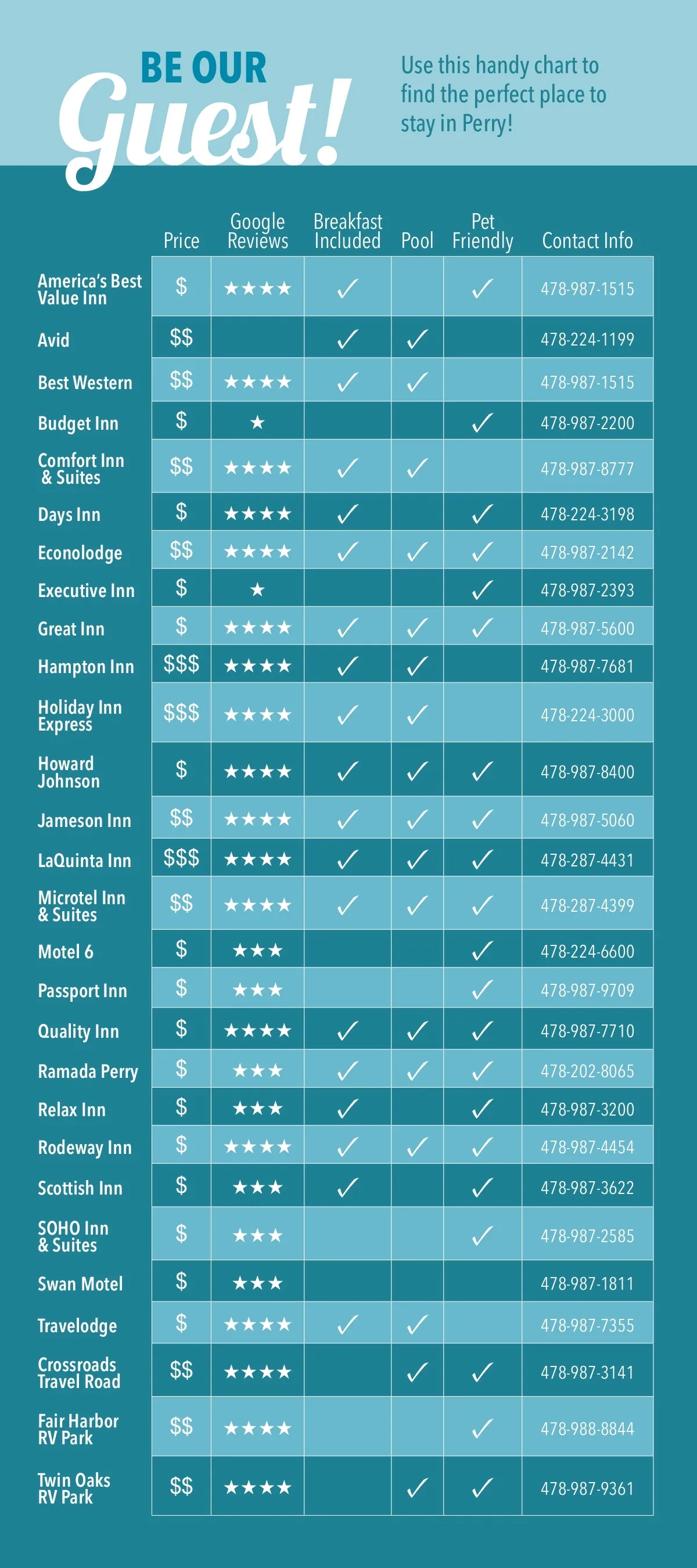Click the Pet Friendly column header
The width and height of the screenshot is (697, 1568).
pos(483,231)
